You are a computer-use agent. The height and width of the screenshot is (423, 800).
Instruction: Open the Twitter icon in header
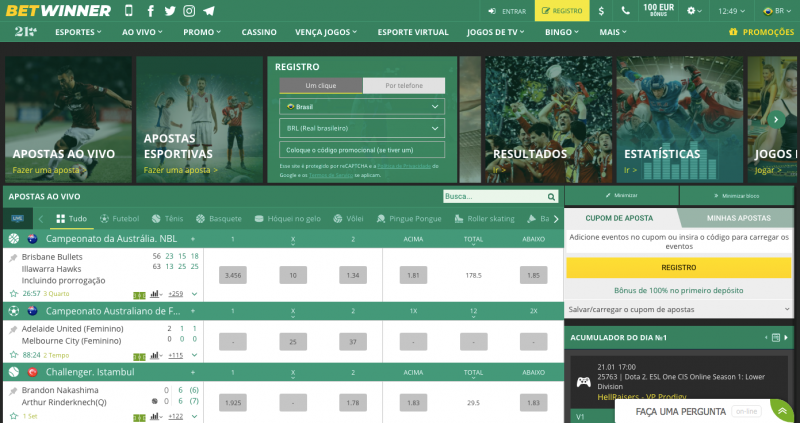(x=170, y=11)
